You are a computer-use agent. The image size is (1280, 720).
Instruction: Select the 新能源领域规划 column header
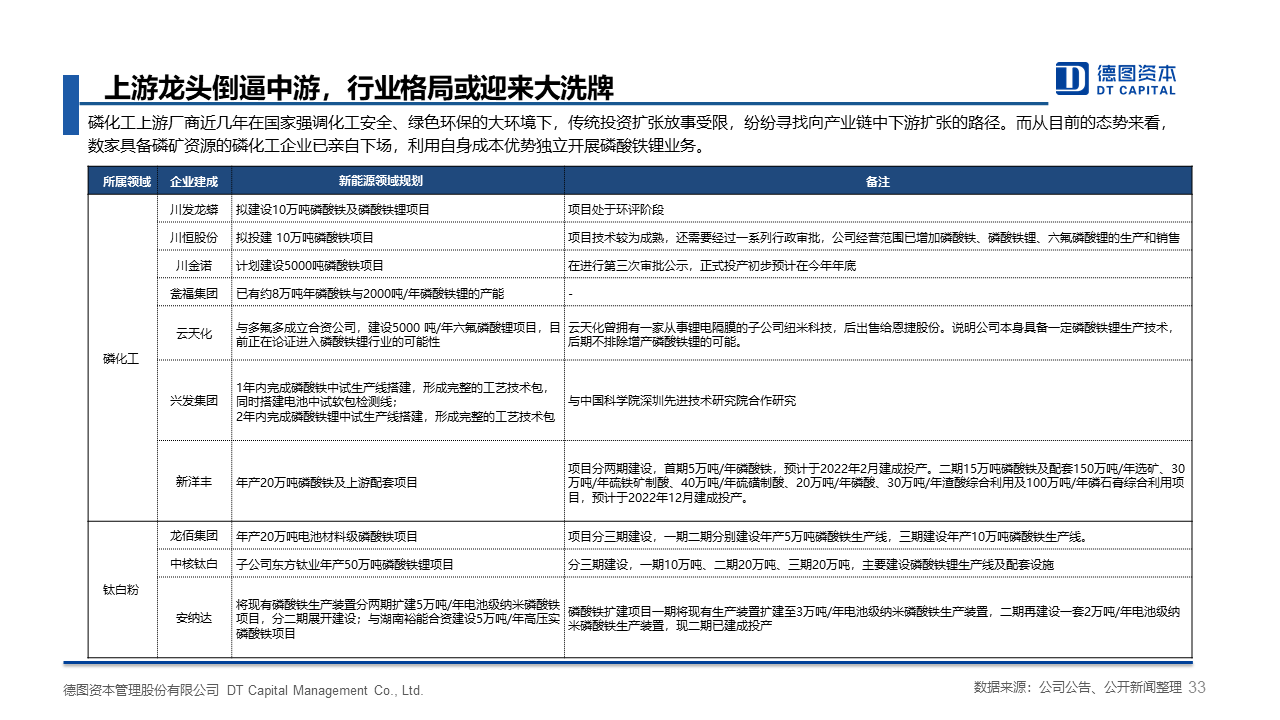coord(398,181)
